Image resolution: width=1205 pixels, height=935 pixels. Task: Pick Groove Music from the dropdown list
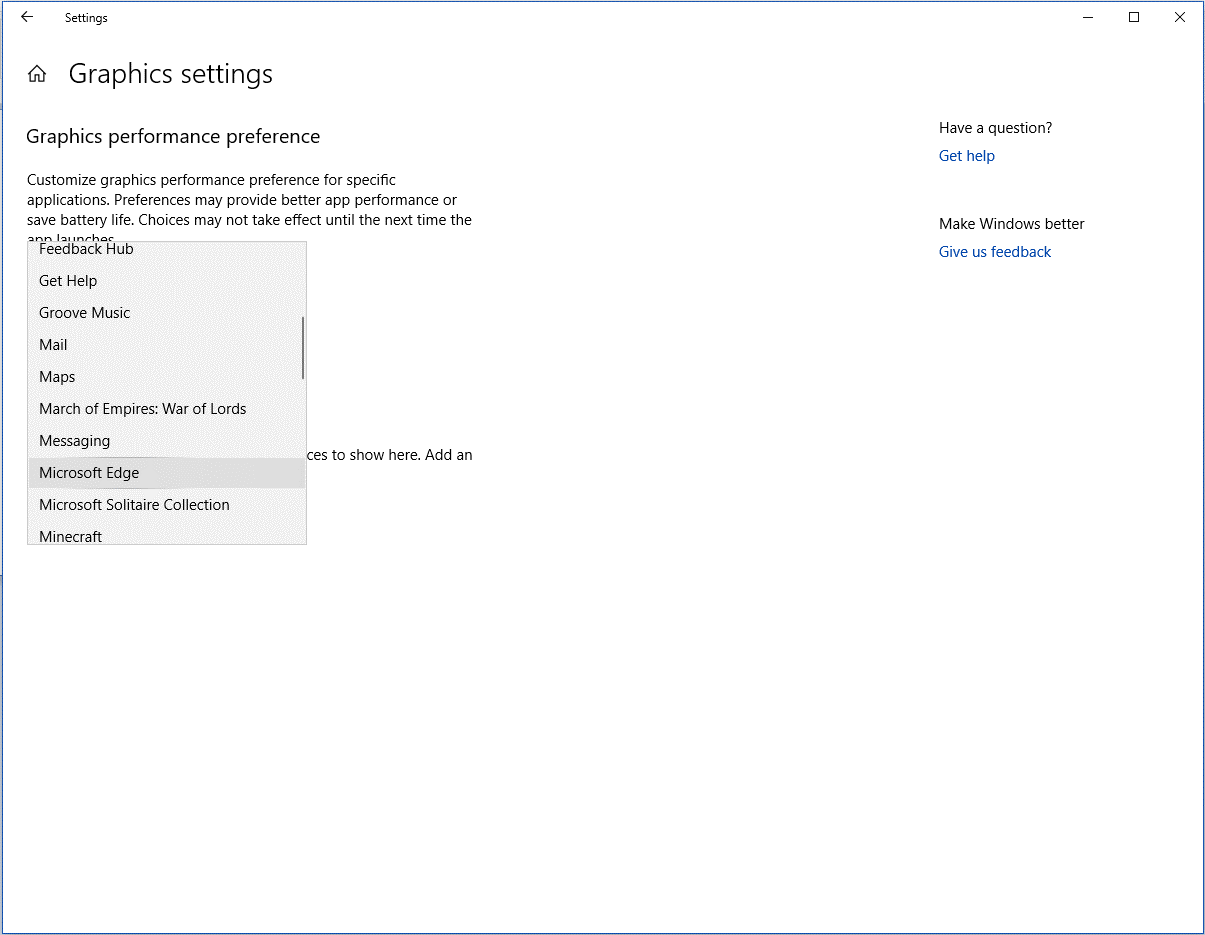point(167,313)
